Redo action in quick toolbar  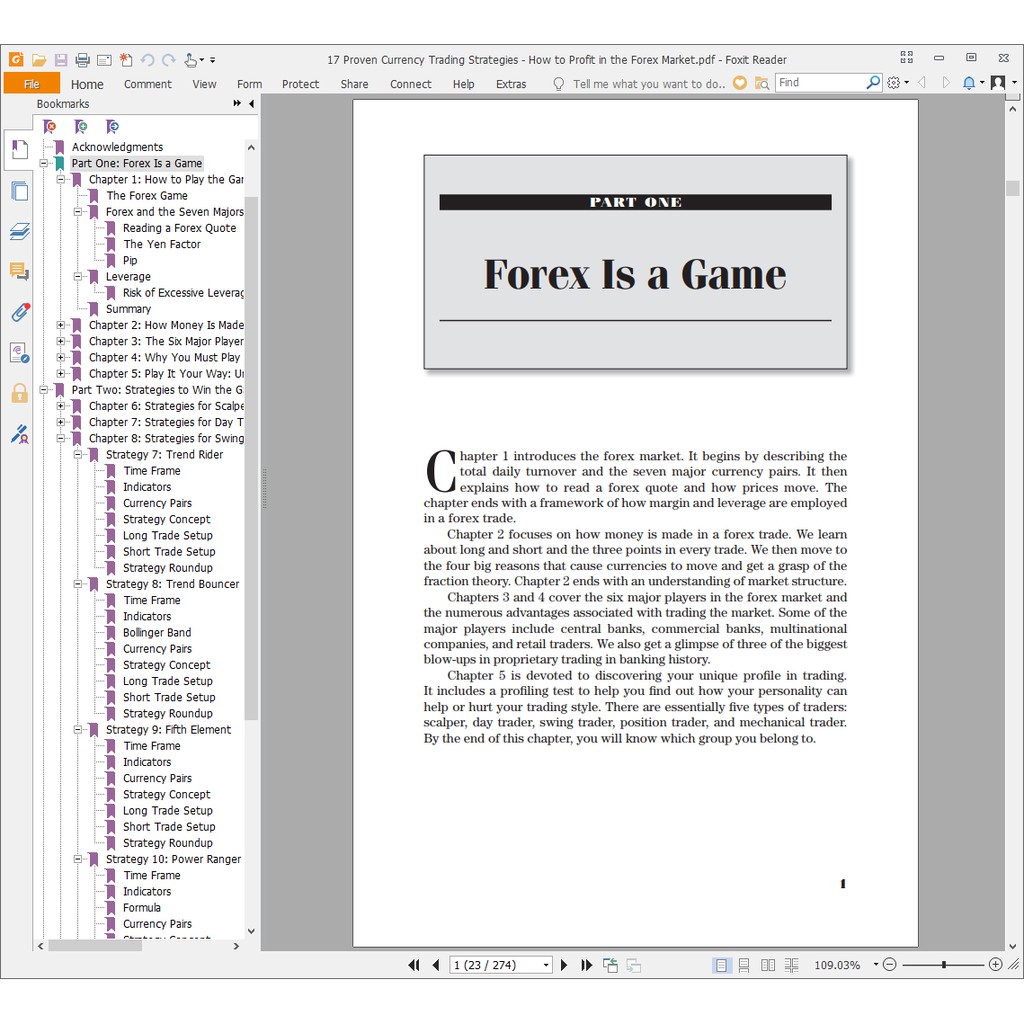point(169,60)
